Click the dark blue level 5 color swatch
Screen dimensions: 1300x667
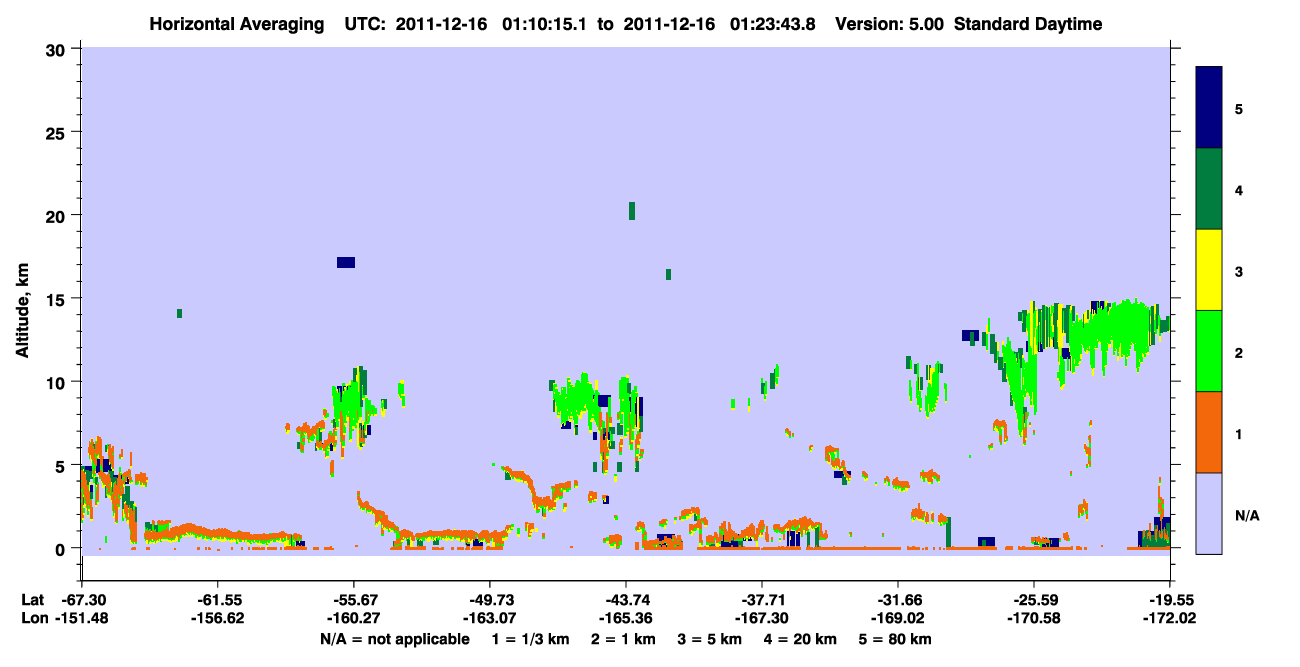[1209, 108]
